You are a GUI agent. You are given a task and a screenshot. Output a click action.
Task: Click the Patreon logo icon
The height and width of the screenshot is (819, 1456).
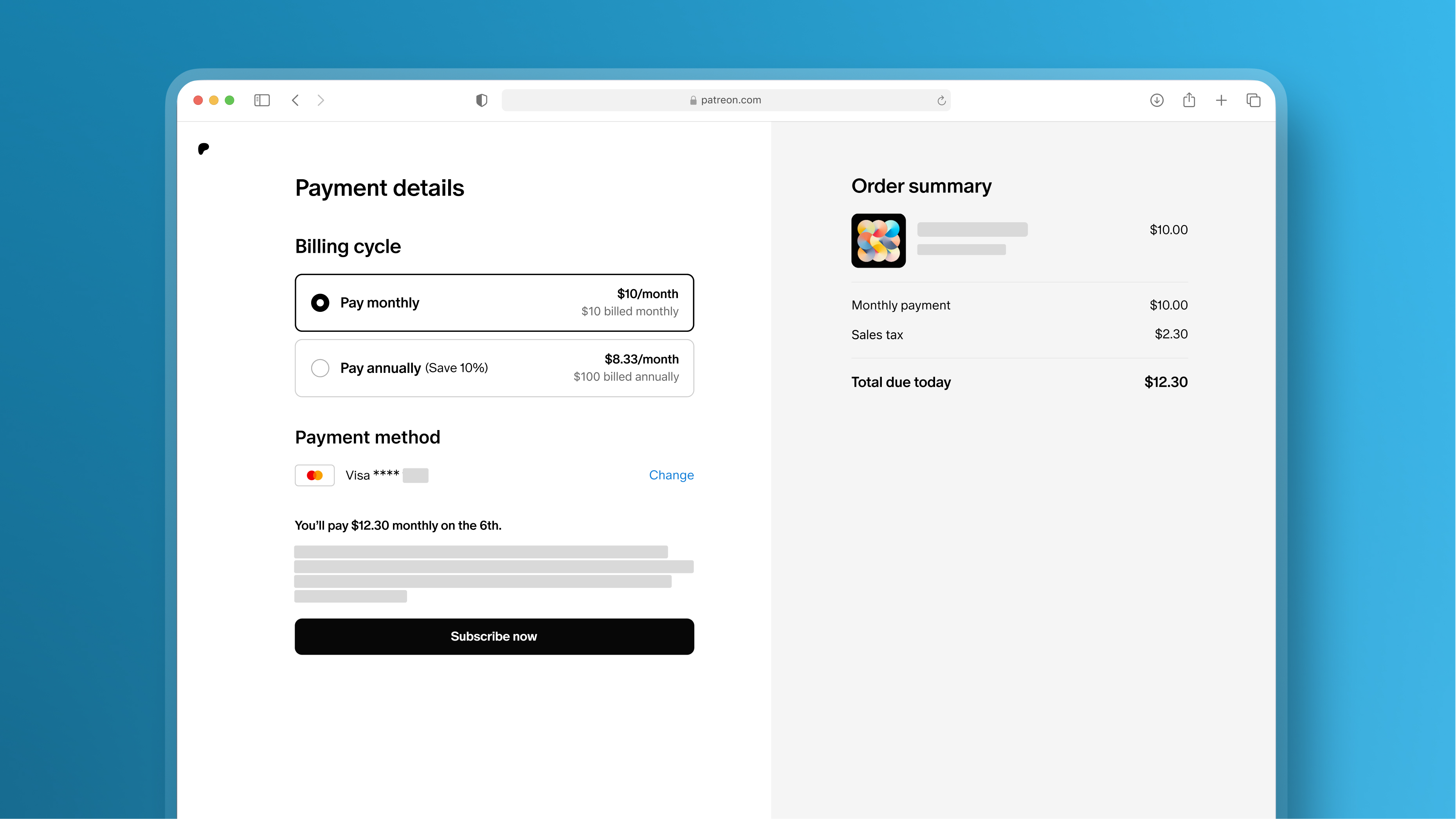[x=204, y=149]
